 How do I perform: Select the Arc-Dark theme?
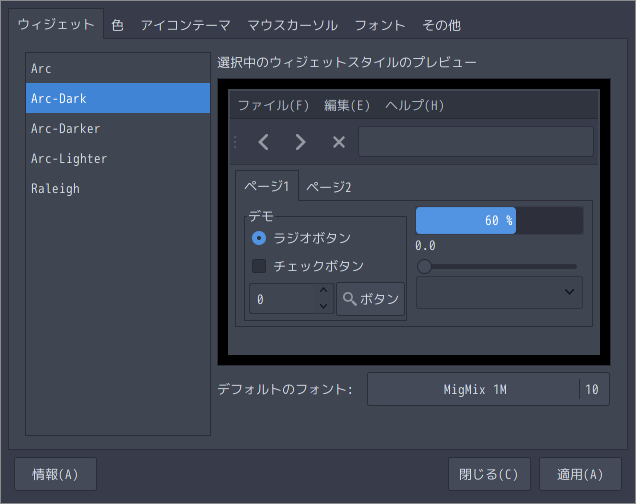(x=118, y=98)
